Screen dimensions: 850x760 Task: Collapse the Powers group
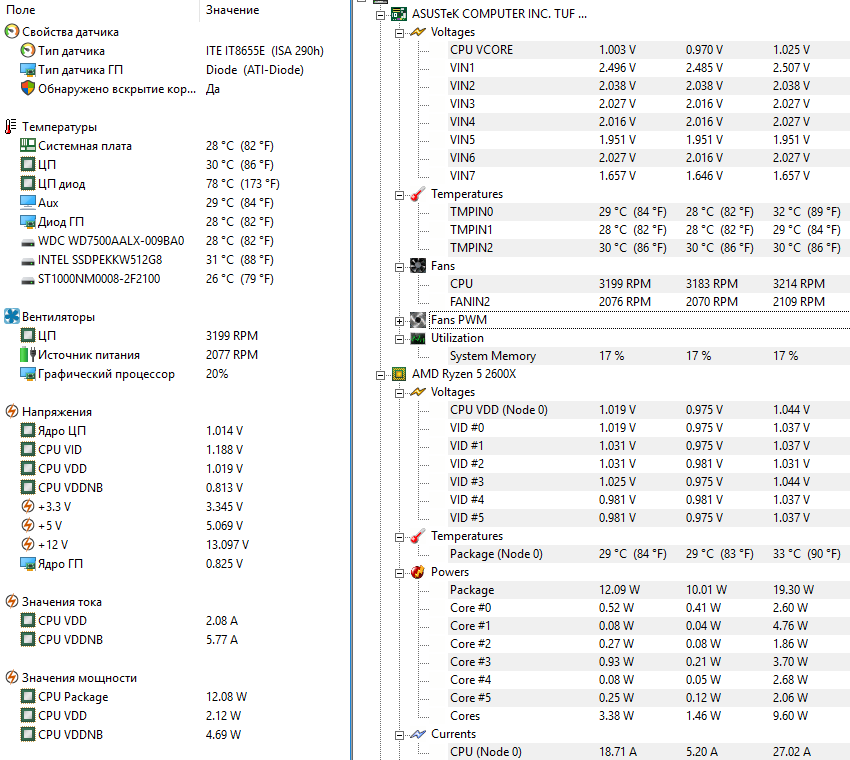click(400, 573)
